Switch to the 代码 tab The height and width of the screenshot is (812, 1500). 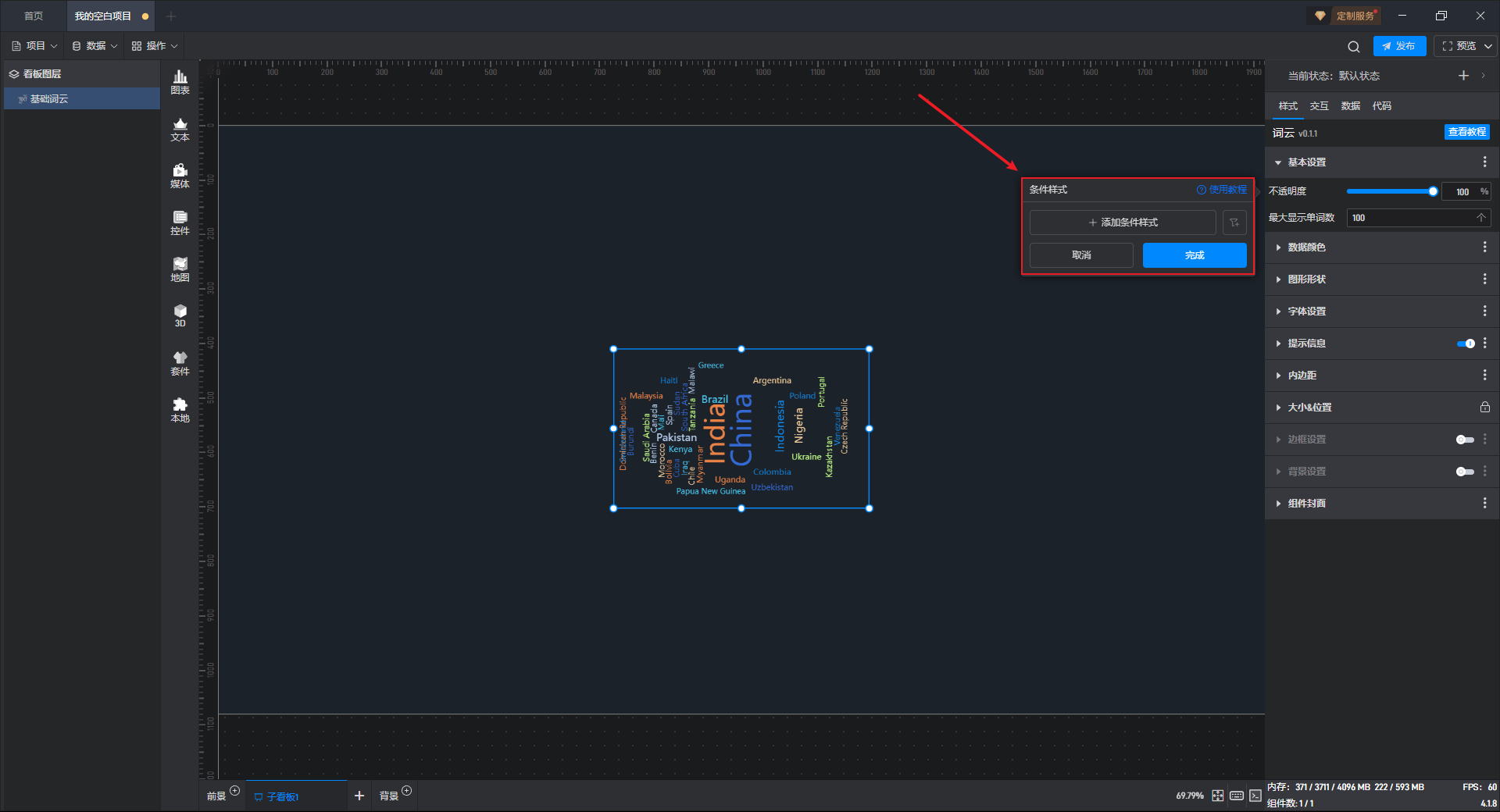click(1381, 106)
